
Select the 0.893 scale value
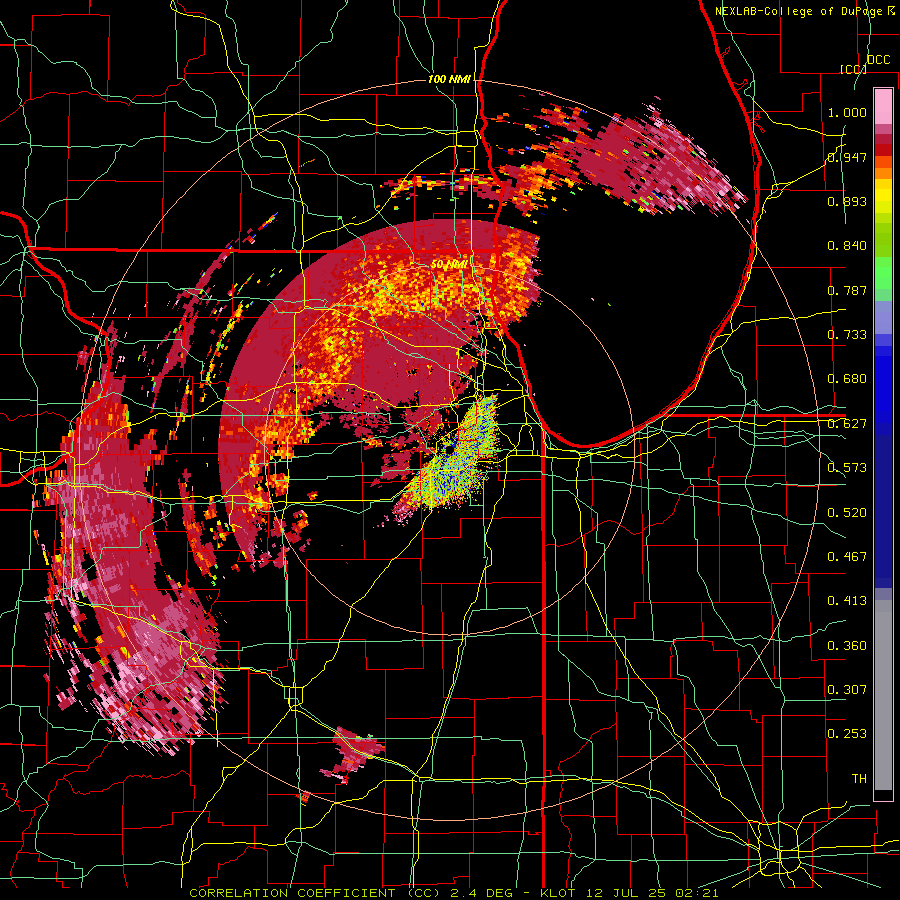tap(847, 201)
